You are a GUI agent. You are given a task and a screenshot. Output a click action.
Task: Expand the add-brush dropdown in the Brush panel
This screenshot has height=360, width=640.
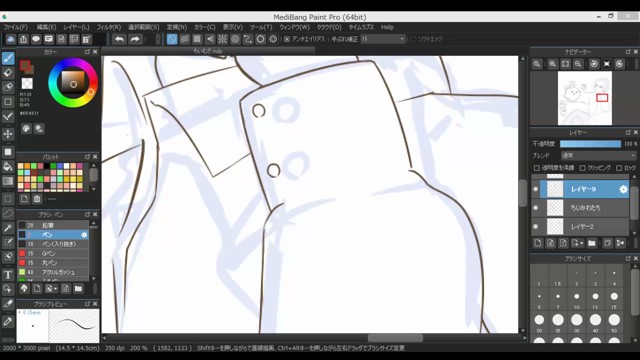pyautogui.click(x=55, y=289)
